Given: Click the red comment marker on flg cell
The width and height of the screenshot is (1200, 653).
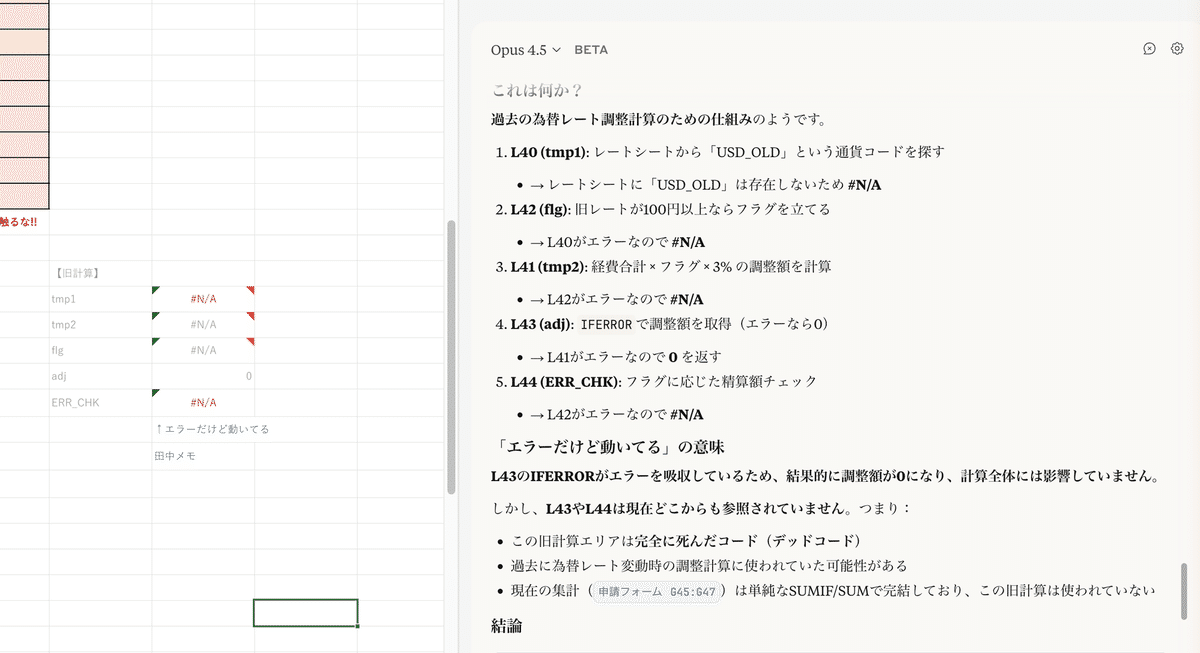Looking at the screenshot, I should point(251,342).
